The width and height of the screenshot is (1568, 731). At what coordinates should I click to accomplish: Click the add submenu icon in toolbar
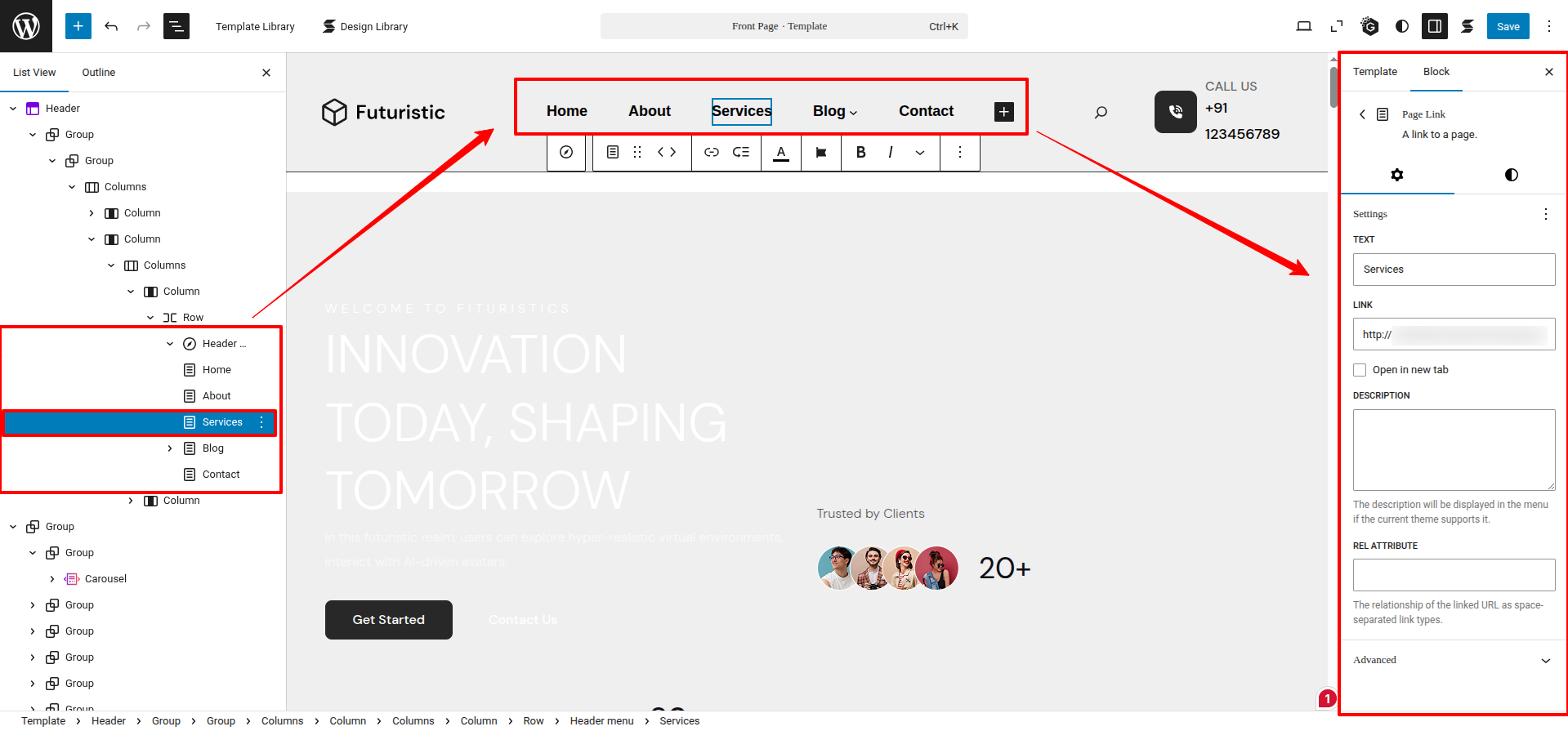(x=741, y=152)
